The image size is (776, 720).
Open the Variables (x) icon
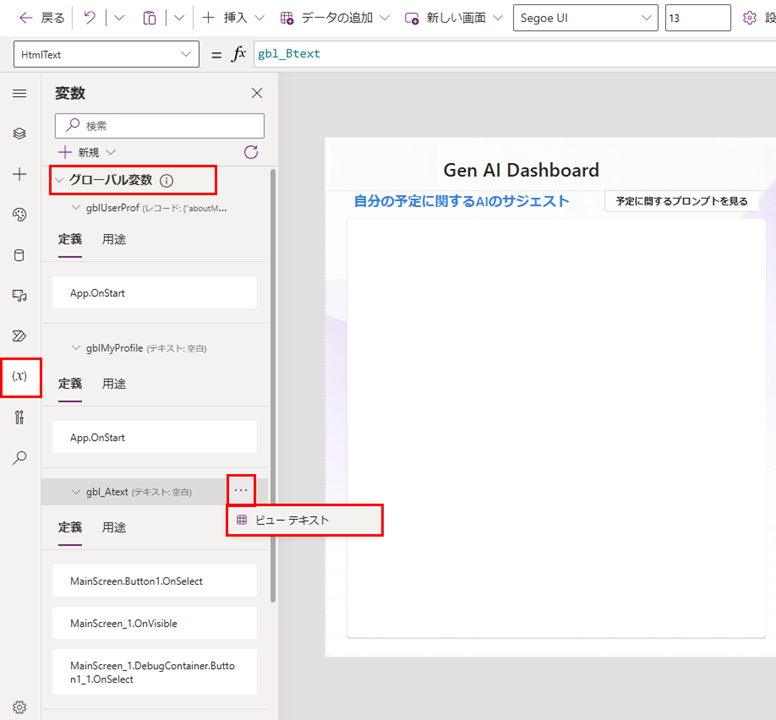[x=20, y=377]
